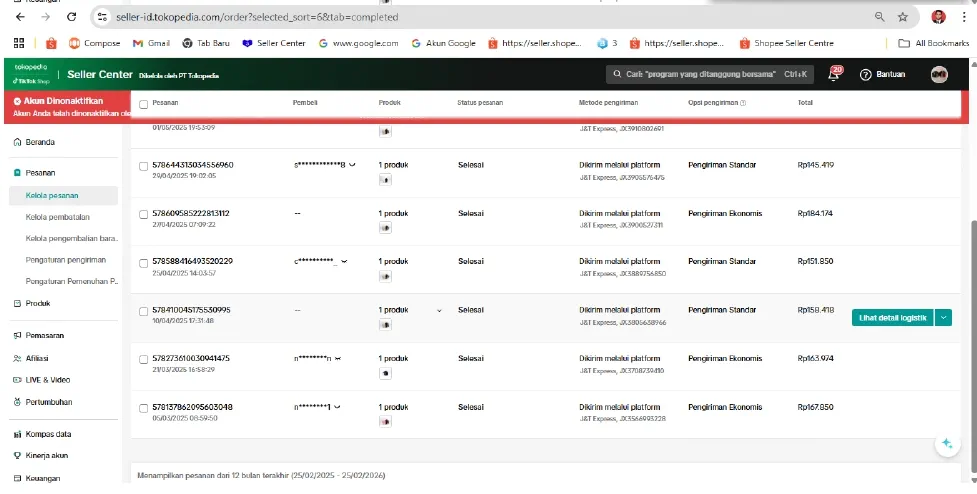Viewport: 977px width, 494px height.
Task: Click the Bantuan help icon
Action: pyautogui.click(x=866, y=75)
